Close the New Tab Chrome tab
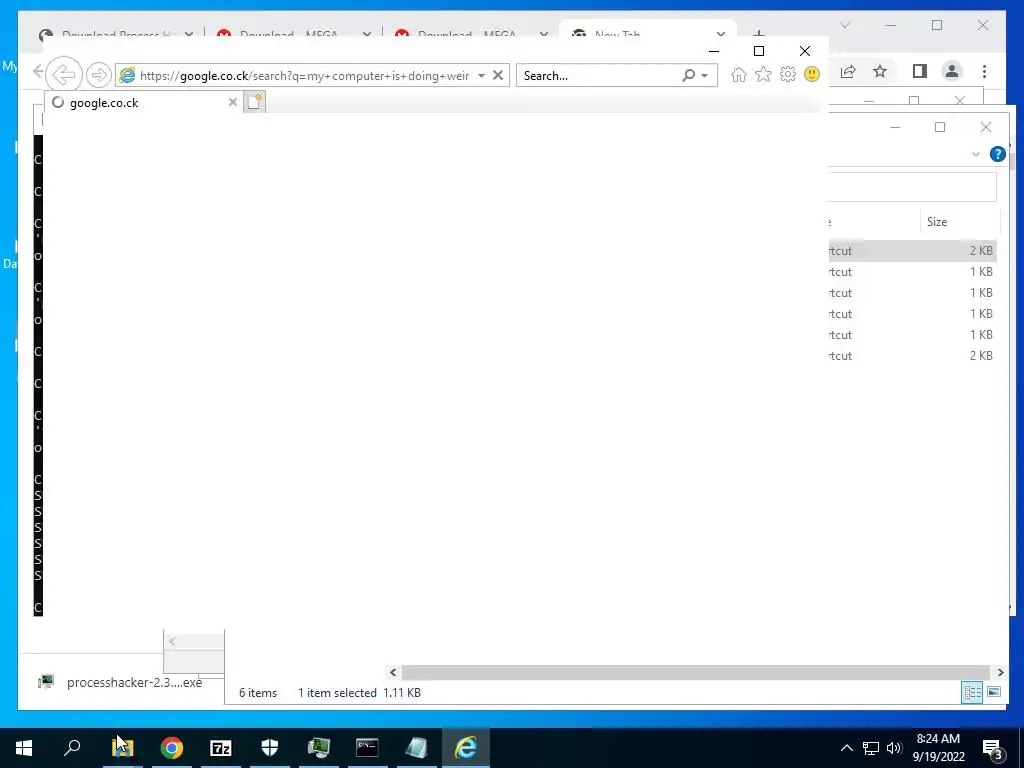The width and height of the screenshot is (1024, 768). [720, 34]
